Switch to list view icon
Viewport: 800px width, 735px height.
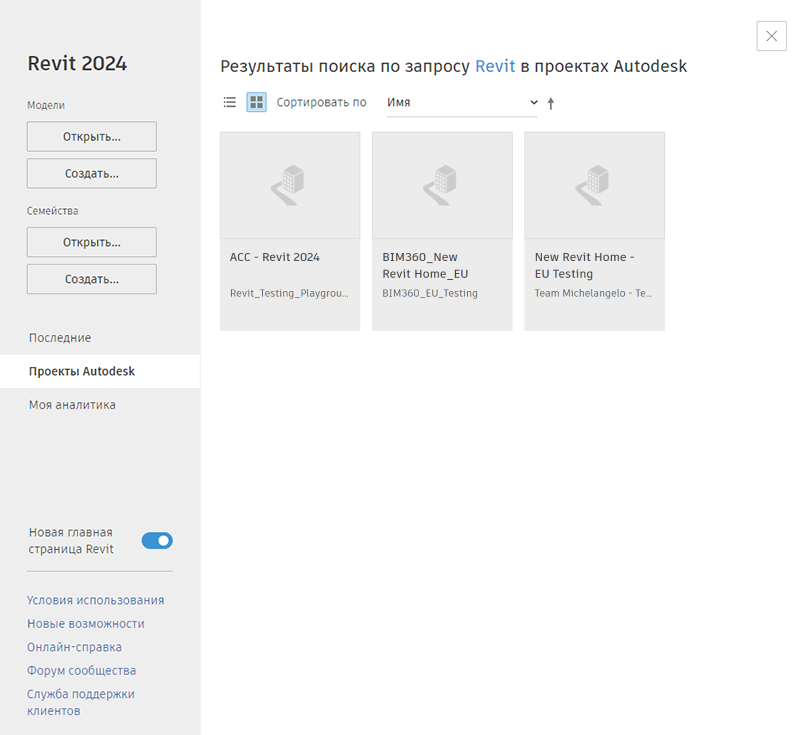coord(230,103)
